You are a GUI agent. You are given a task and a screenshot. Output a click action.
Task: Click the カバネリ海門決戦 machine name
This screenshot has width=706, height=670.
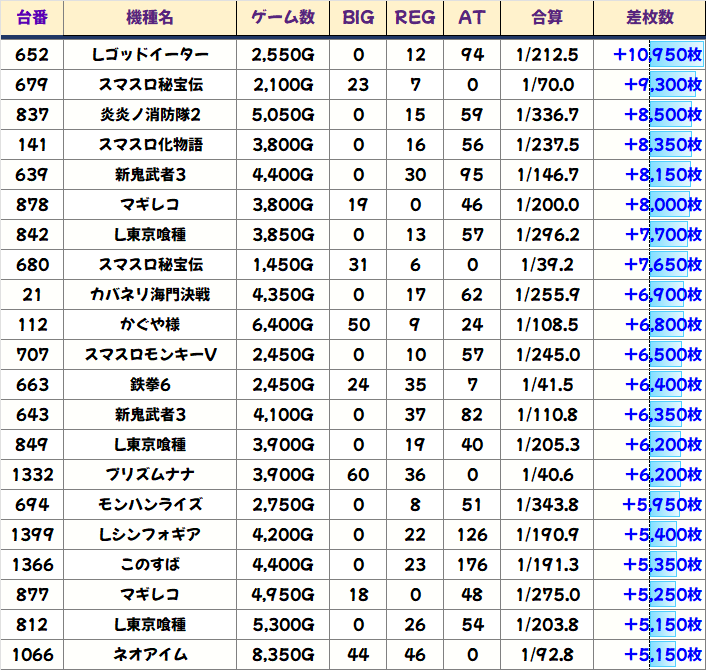(152, 294)
